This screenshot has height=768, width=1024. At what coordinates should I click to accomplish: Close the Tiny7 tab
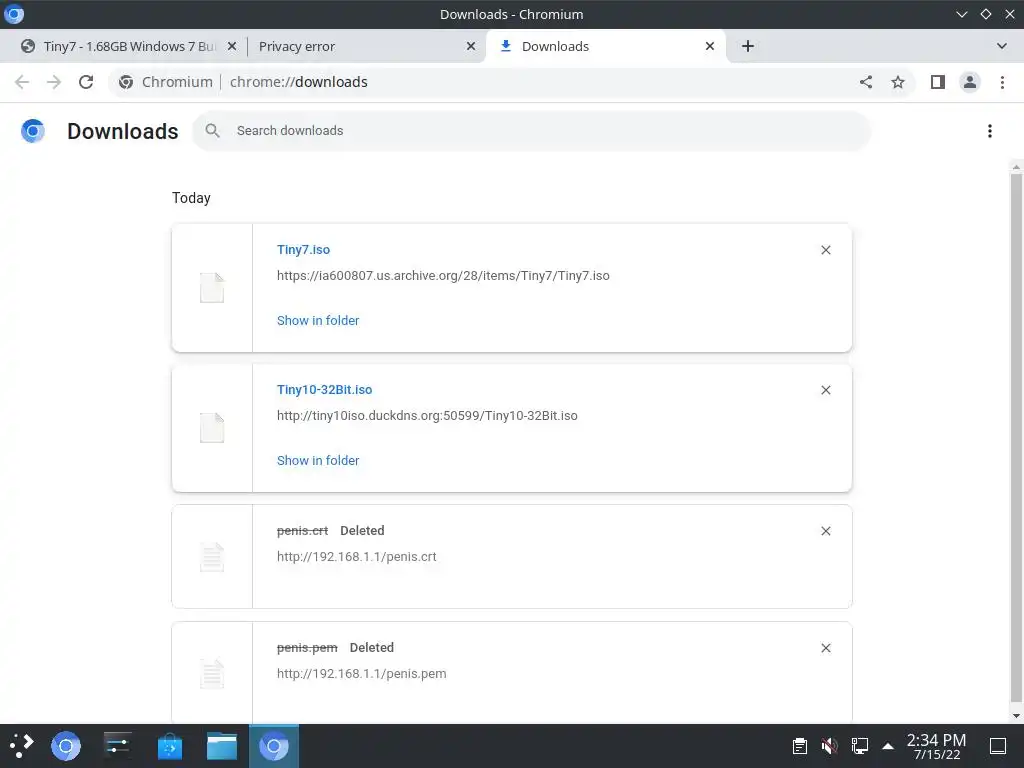(232, 46)
